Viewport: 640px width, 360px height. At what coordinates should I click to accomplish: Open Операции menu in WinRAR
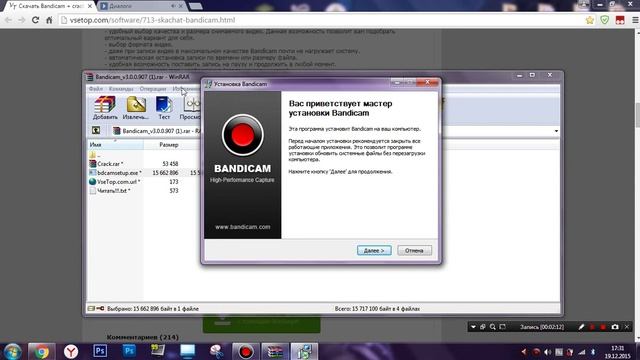point(153,89)
